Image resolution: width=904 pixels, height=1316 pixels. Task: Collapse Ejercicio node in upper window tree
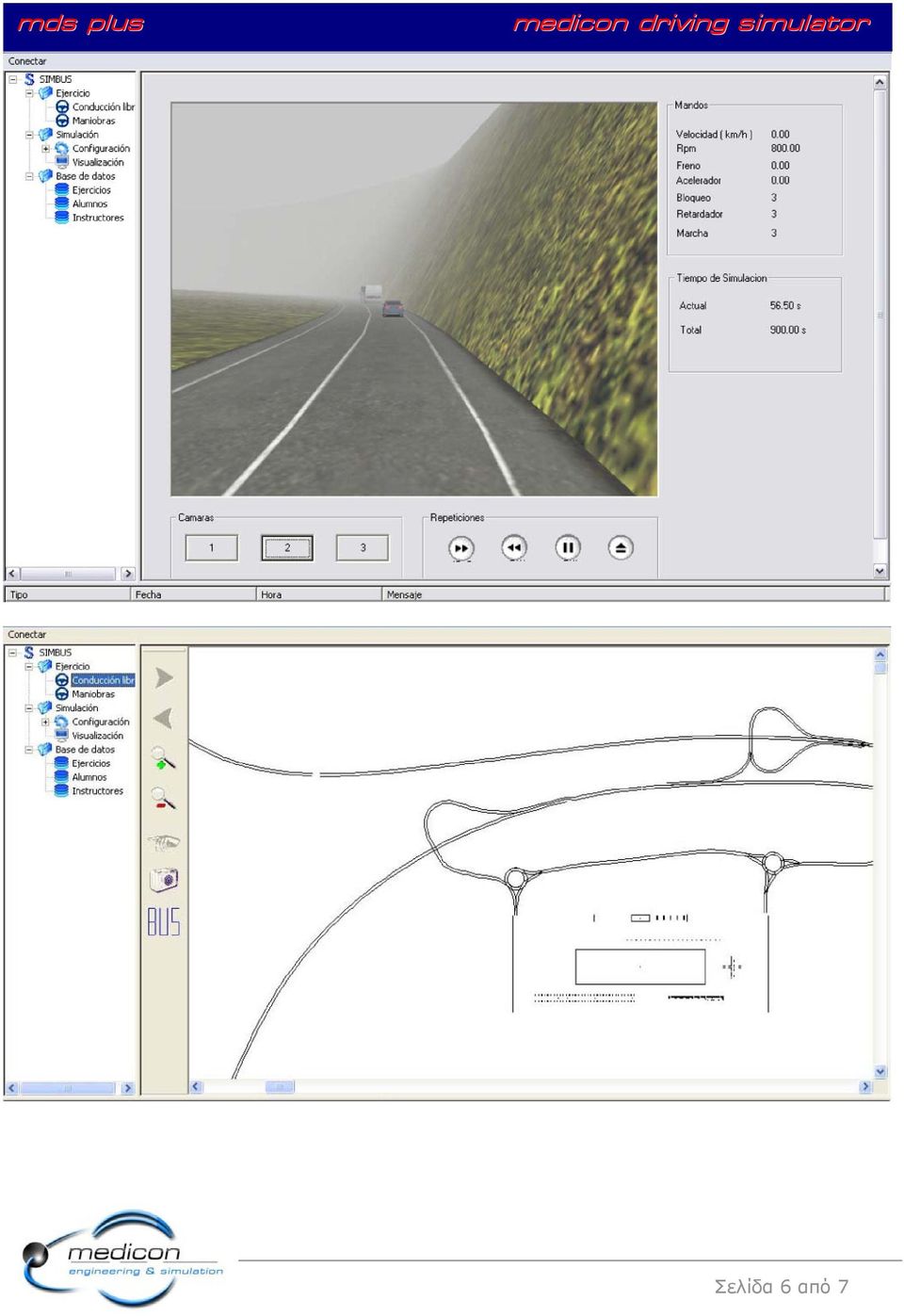coord(29,93)
